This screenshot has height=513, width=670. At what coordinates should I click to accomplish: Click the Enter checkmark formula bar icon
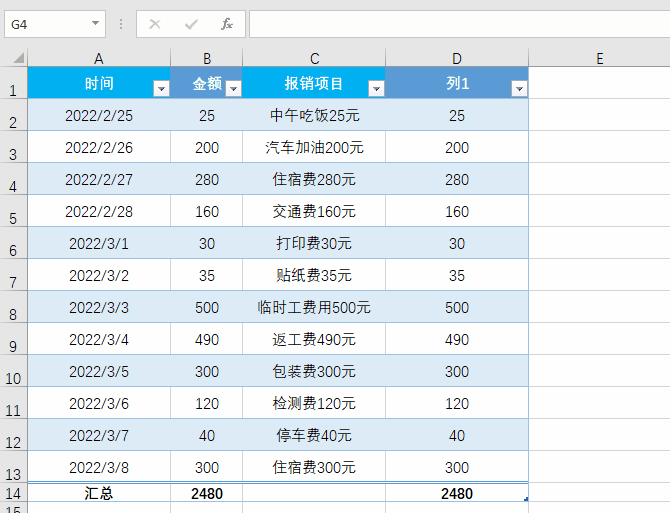191,24
